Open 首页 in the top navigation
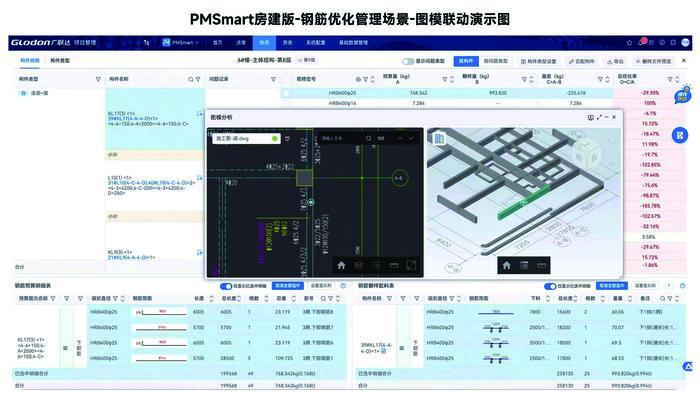 pyautogui.click(x=217, y=43)
